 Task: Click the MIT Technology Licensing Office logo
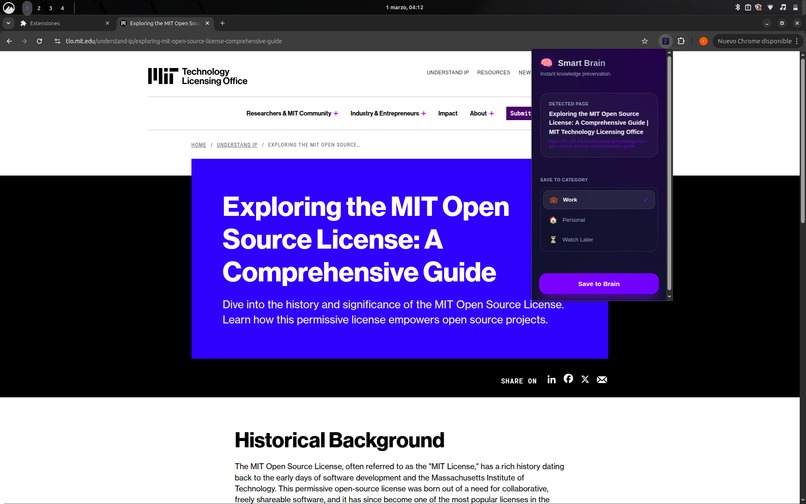197,76
